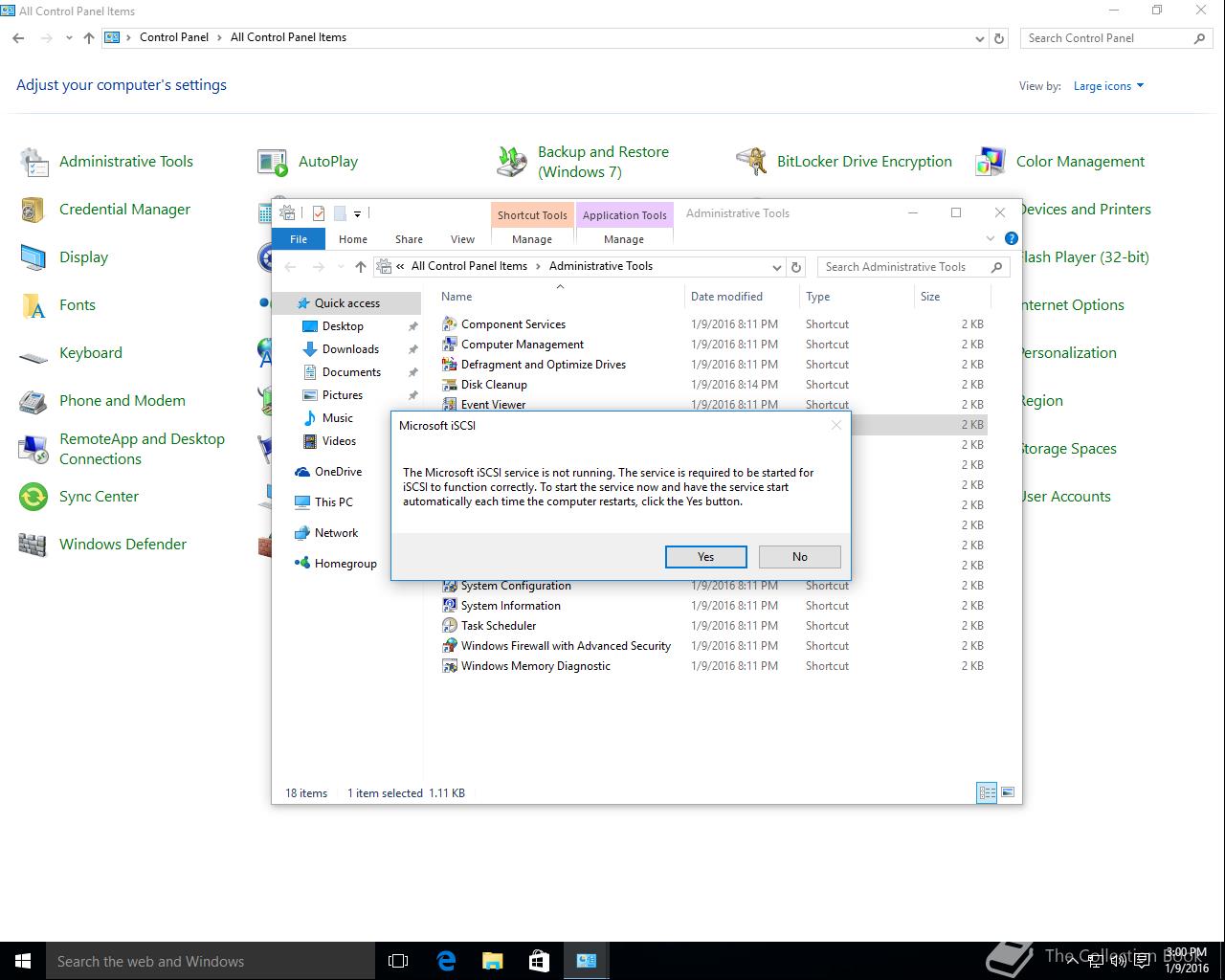This screenshot has height=980, width=1225.
Task: Select OneDrive in the navigation pane
Action: pos(338,472)
